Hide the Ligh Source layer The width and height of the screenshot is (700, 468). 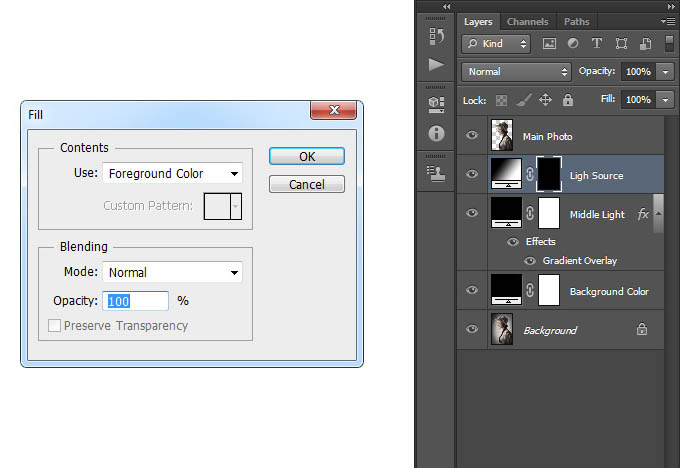tap(472, 174)
